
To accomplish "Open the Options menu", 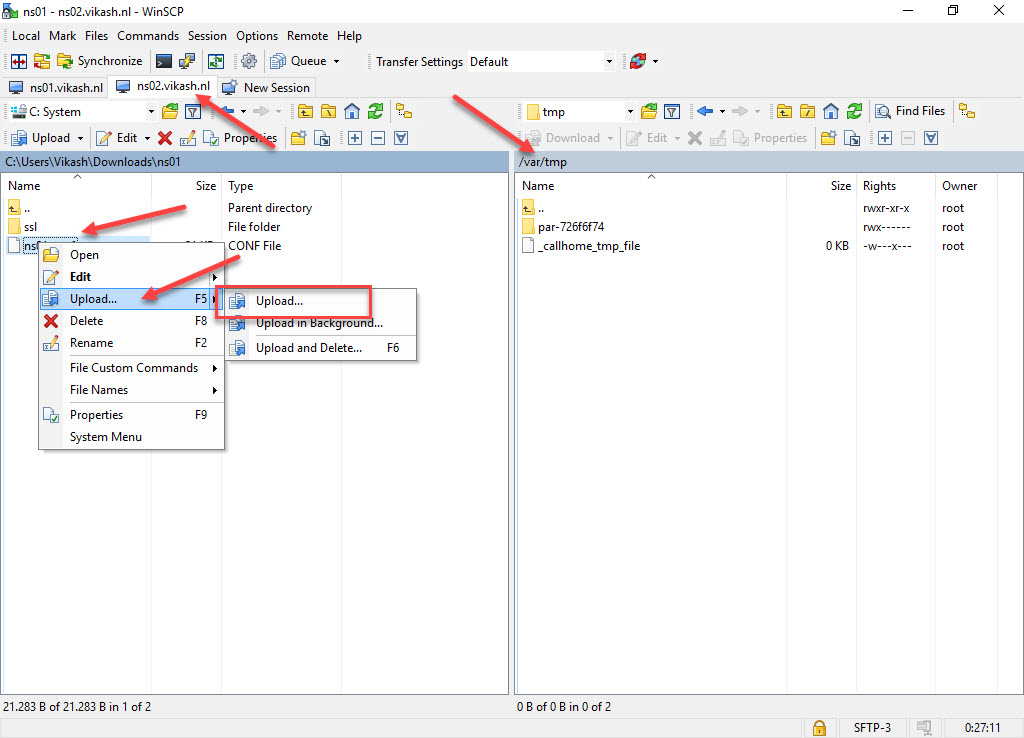I will [257, 36].
